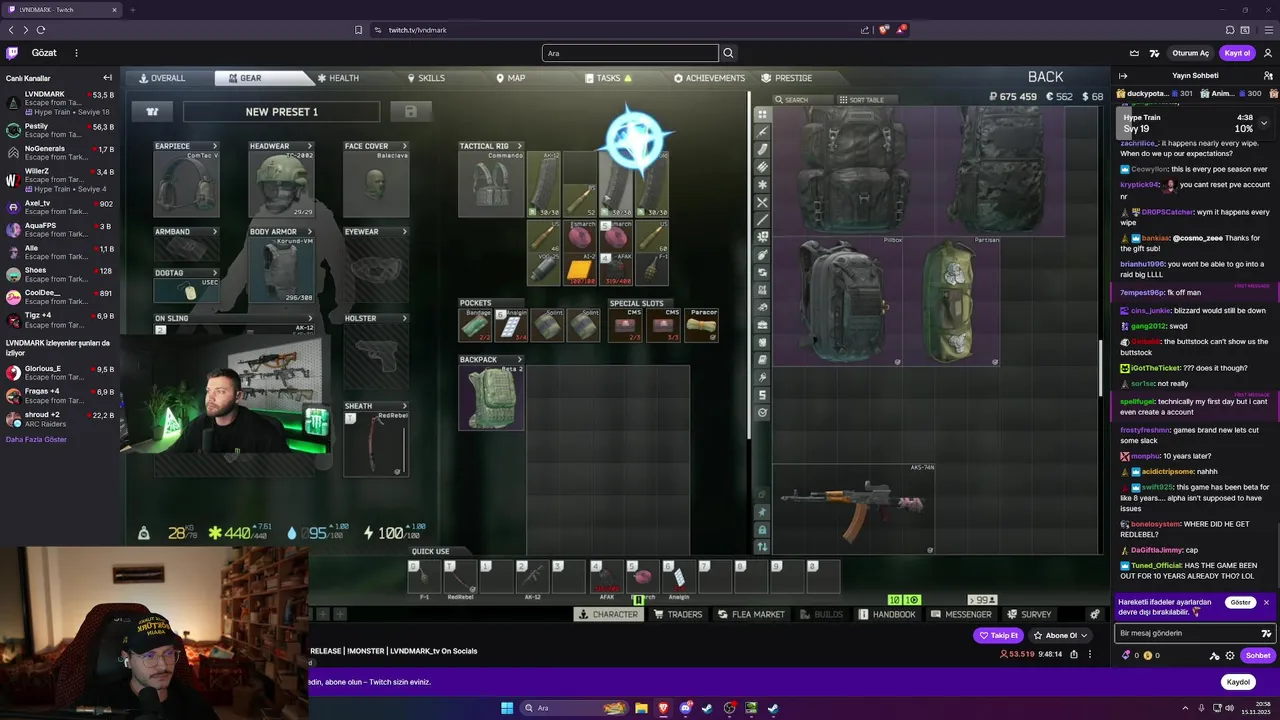The height and width of the screenshot is (720, 1280).
Task: Click the Takip Et follow button
Action: pos(999,635)
